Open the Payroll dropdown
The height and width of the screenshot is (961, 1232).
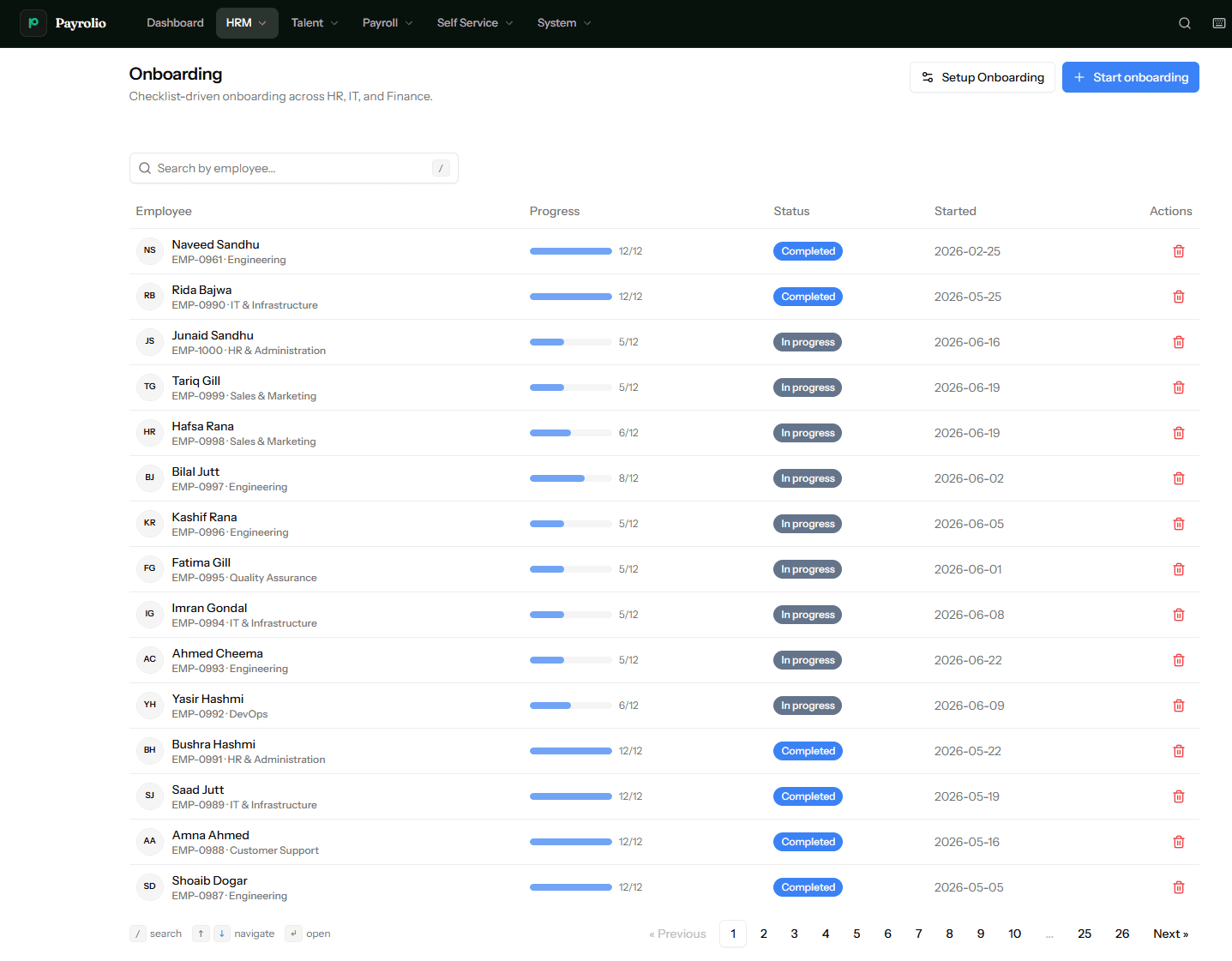388,23
